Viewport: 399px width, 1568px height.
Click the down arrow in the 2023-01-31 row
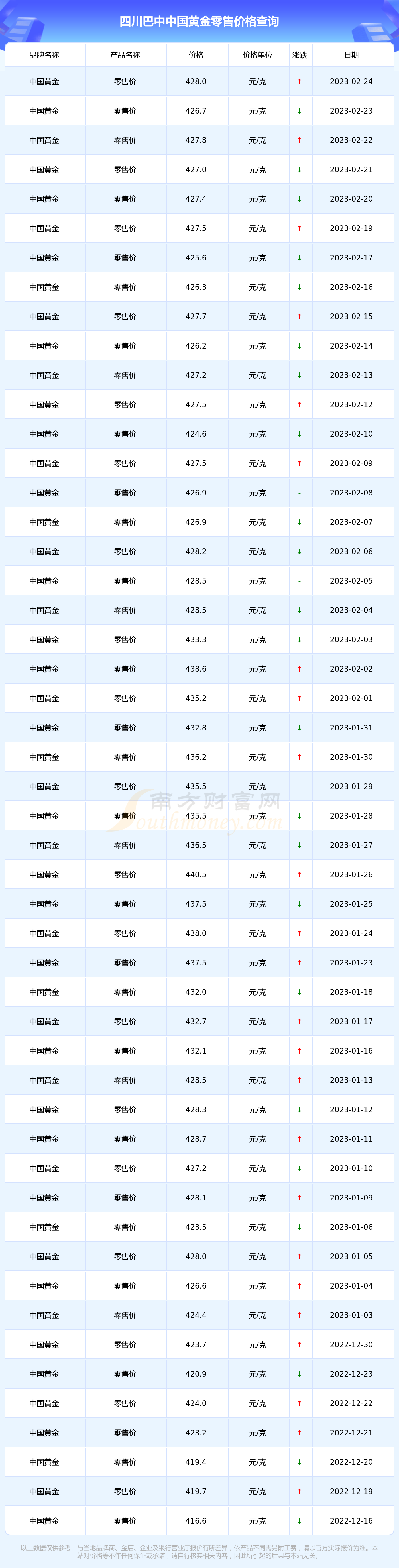click(299, 728)
